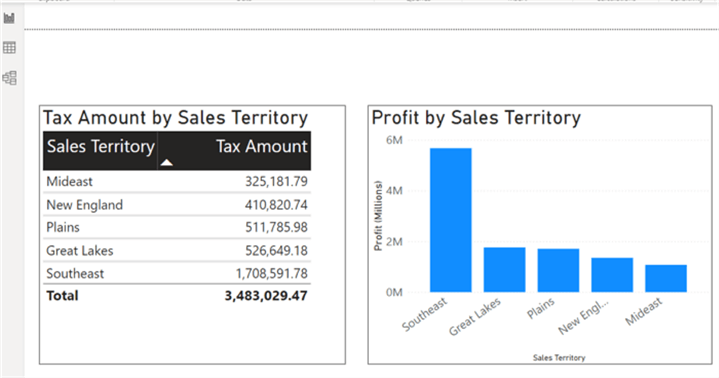The image size is (719, 378).
Task: Click the Sales Territory axis title
Action: click(559, 358)
